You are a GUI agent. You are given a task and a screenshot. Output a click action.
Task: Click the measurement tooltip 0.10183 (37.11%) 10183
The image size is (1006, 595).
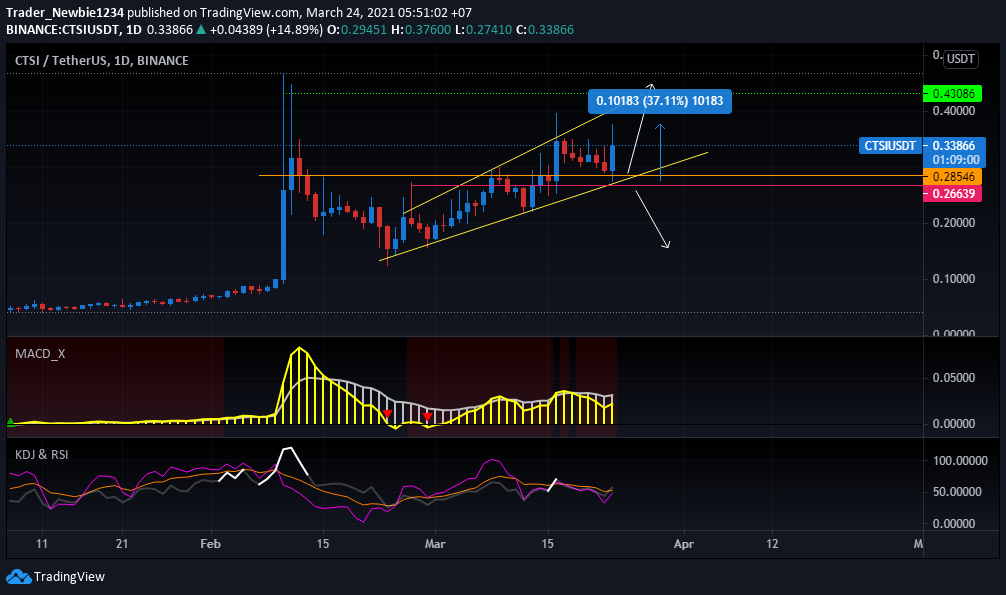click(x=660, y=101)
